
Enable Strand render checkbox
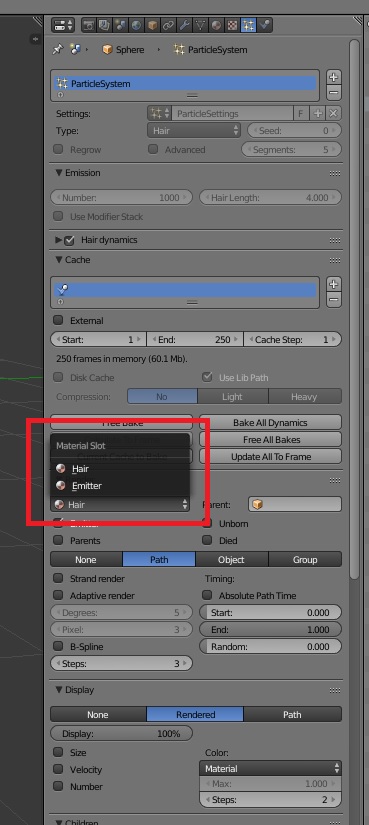point(59,578)
